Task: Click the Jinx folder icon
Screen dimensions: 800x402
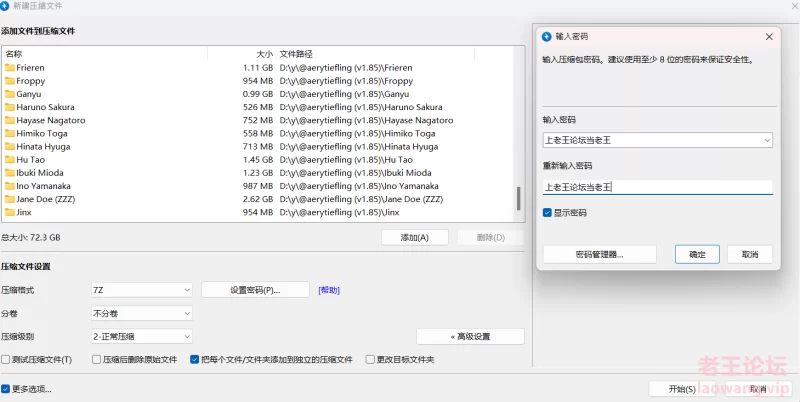Action: (9, 213)
